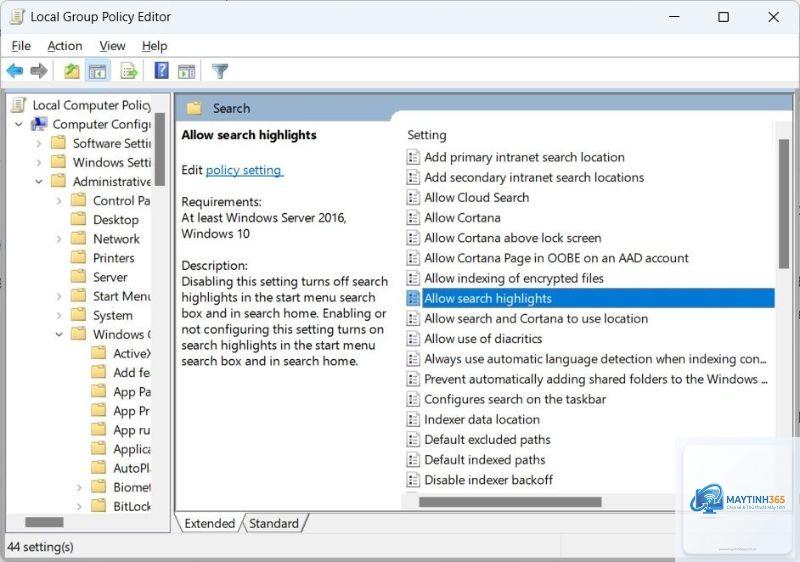
Task: Expand the BitLocker tree node
Action: (x=79, y=506)
